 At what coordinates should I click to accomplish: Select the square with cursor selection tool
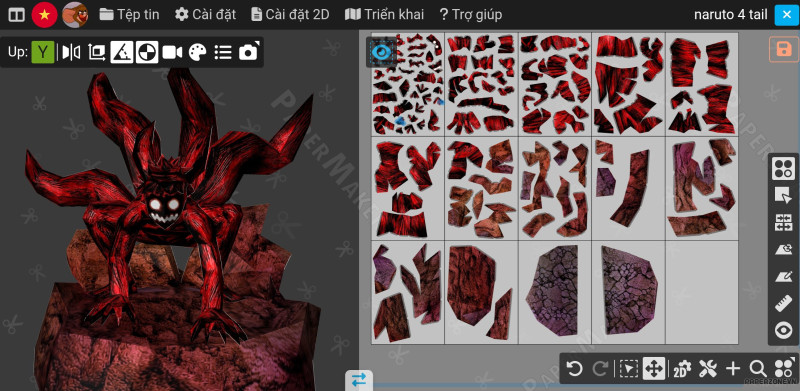click(783, 196)
